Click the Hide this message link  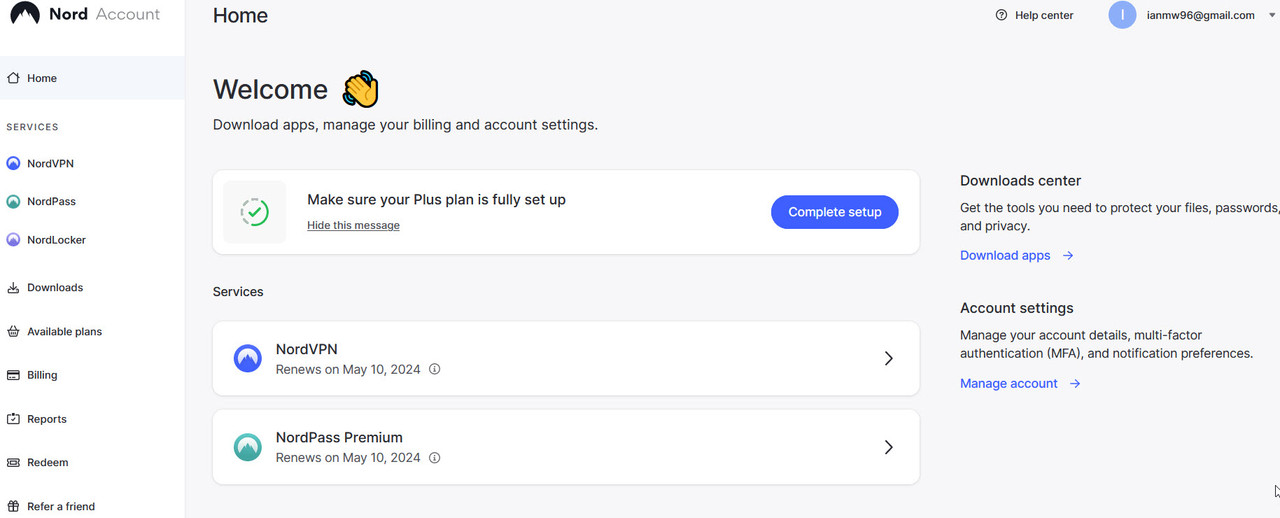[x=353, y=225]
